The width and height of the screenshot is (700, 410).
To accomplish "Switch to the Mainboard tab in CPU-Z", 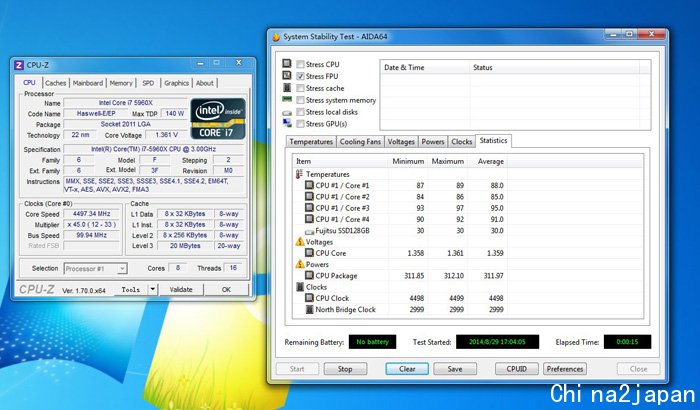I will coord(88,83).
